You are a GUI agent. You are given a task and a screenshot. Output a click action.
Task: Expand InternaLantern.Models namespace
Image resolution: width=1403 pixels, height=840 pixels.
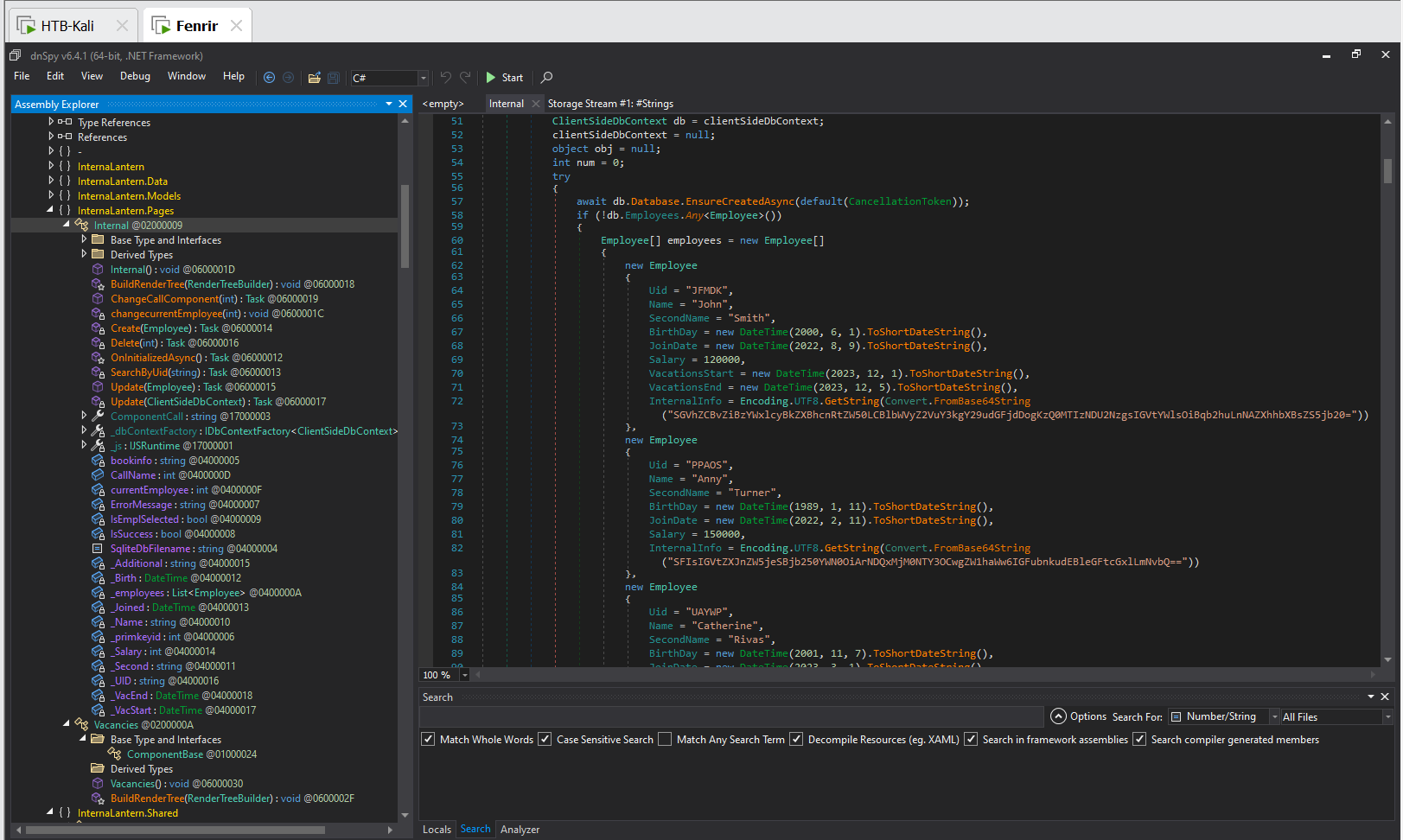tap(50, 195)
